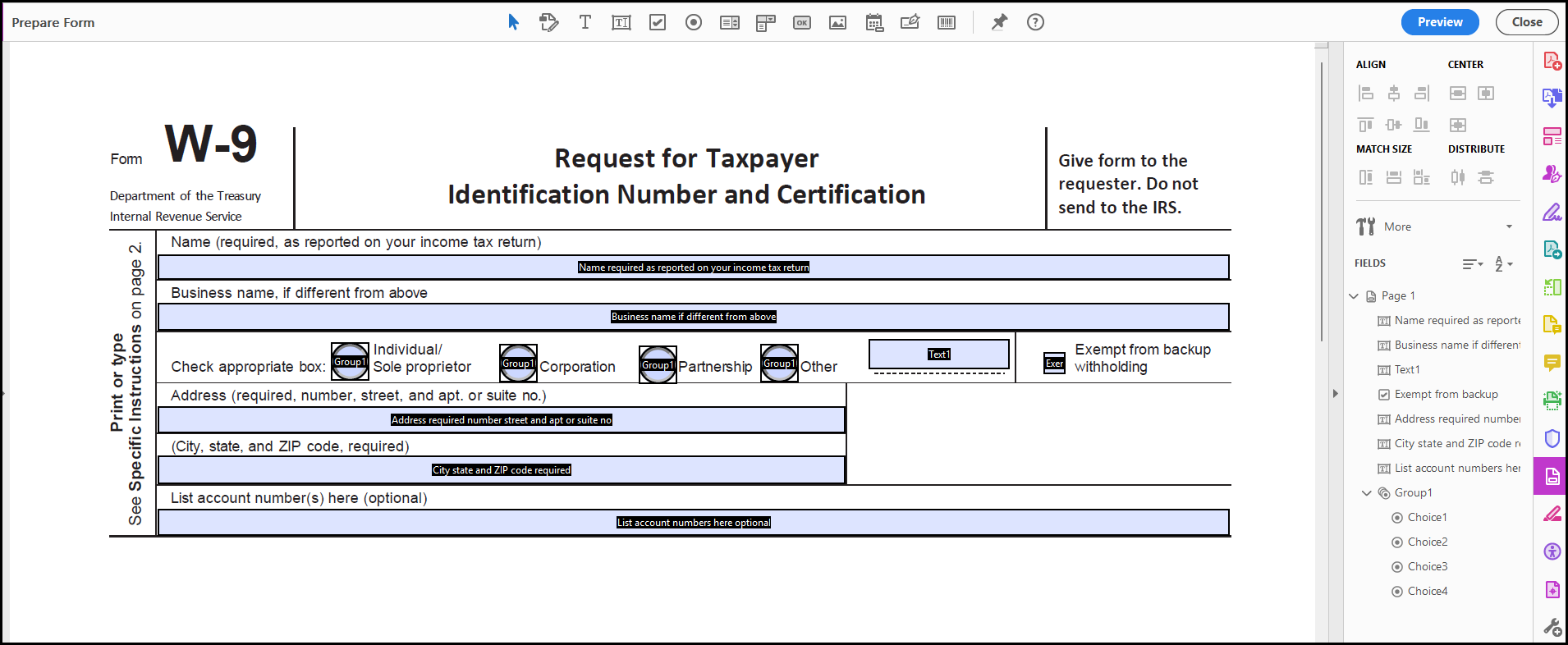Select the Add Date Field tool

pos(874,22)
